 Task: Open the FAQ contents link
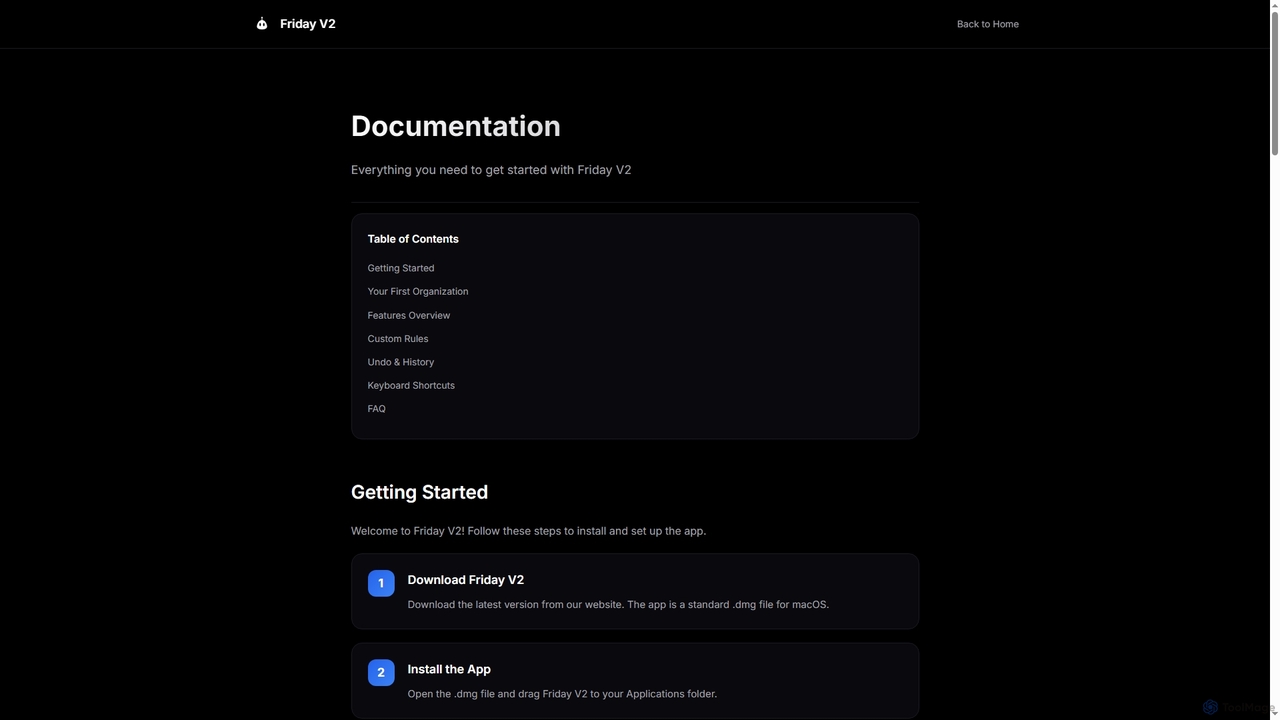tap(376, 409)
